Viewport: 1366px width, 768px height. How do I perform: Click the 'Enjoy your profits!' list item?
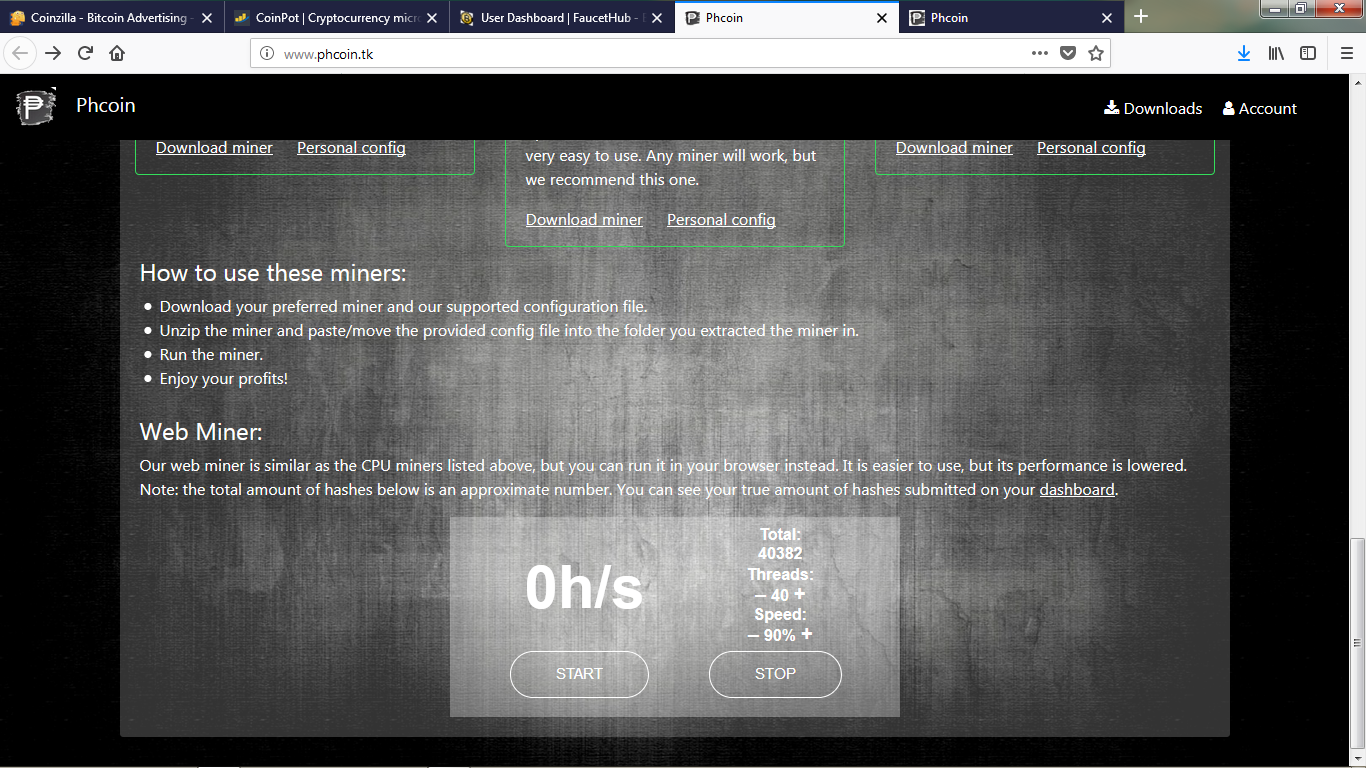point(224,379)
